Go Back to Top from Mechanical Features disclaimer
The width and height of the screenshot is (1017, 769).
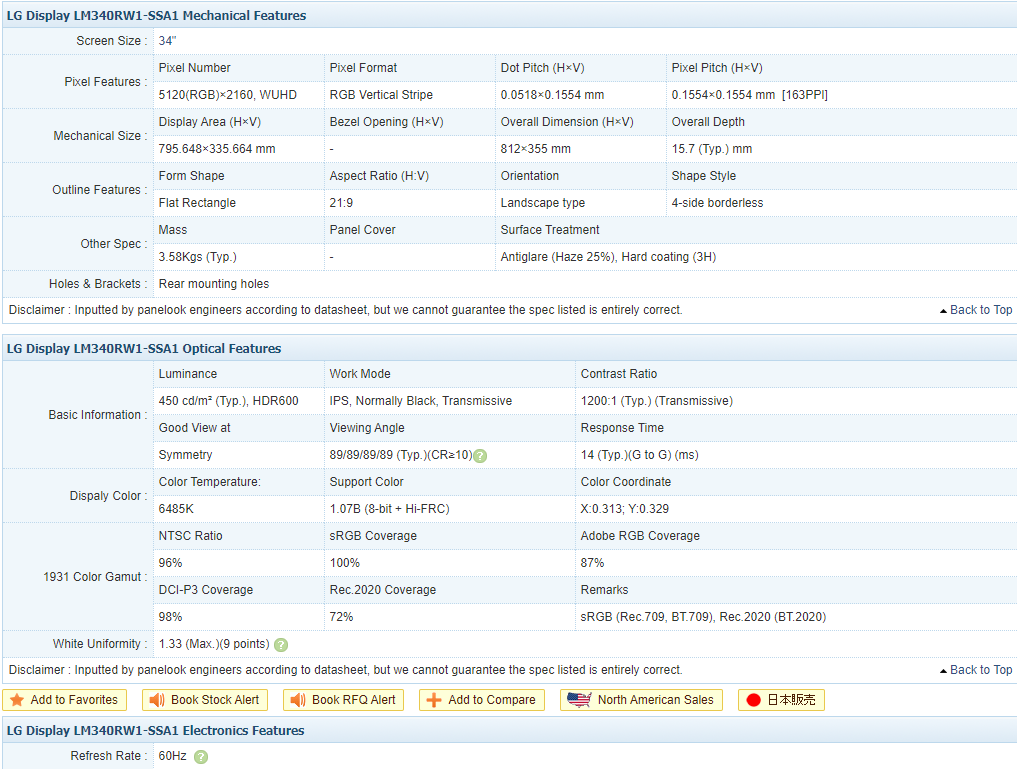click(x=976, y=310)
